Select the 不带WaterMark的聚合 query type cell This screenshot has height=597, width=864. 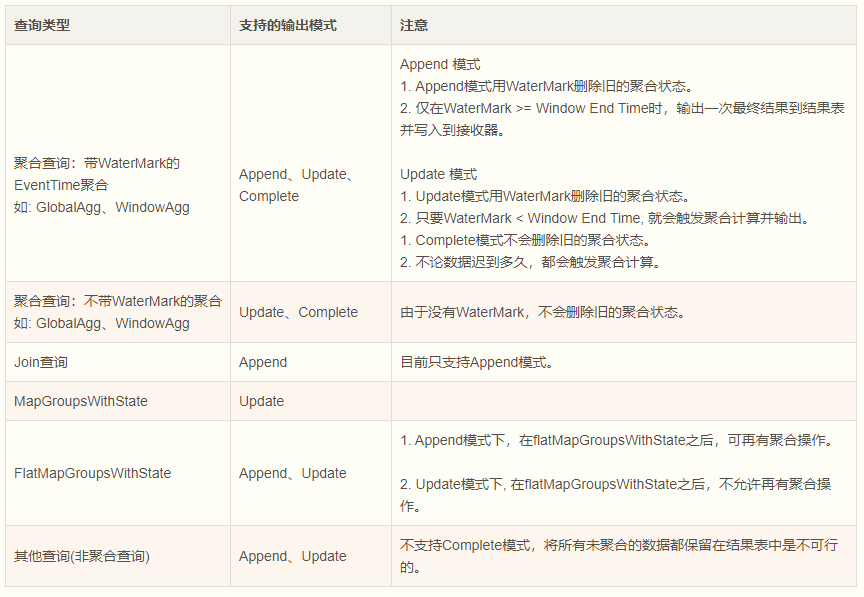click(118, 312)
